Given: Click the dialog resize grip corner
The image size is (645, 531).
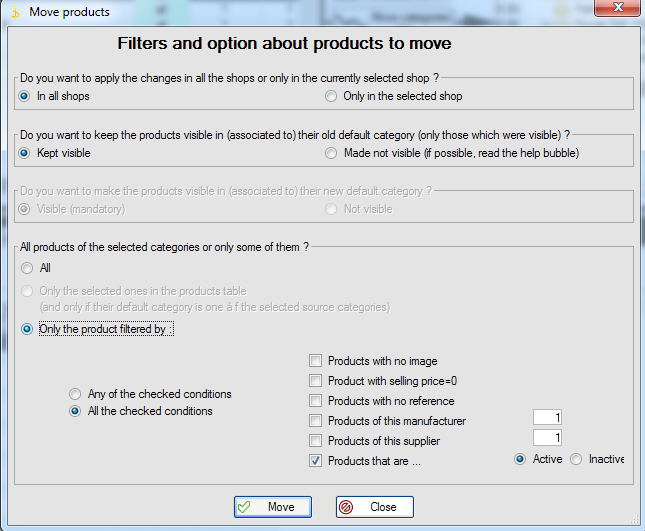Looking at the screenshot, I should click(x=634, y=521).
